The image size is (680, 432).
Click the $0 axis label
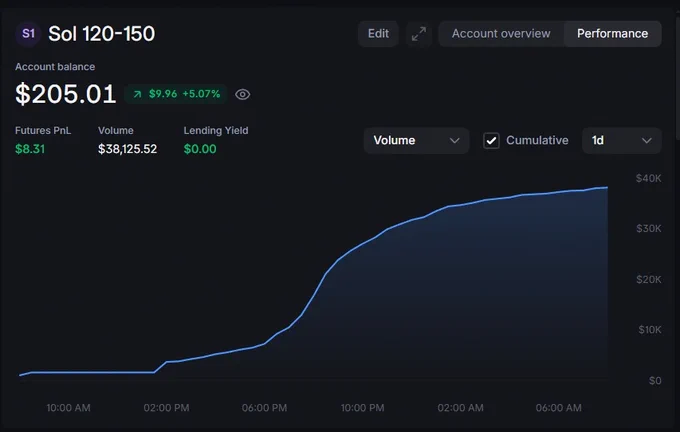[x=655, y=381]
